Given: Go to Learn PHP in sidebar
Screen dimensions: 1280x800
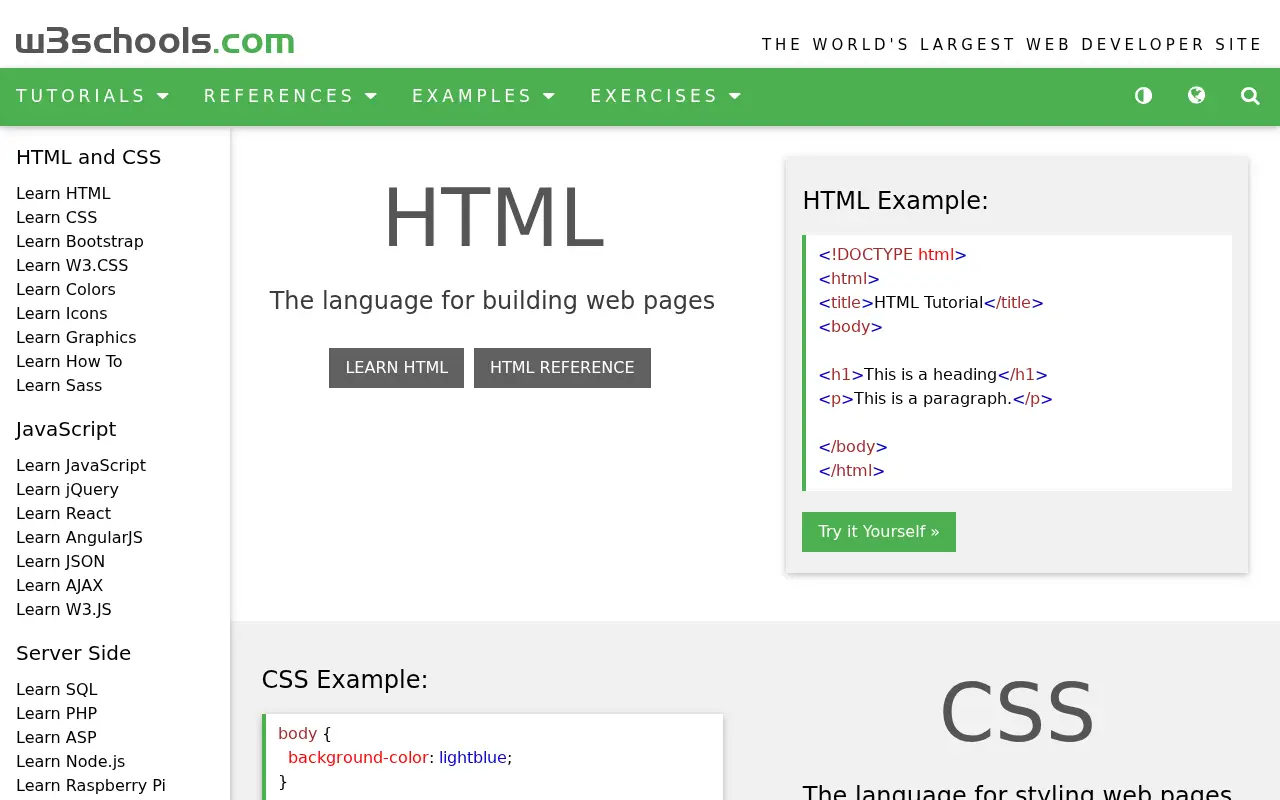Looking at the screenshot, I should click(56, 714).
